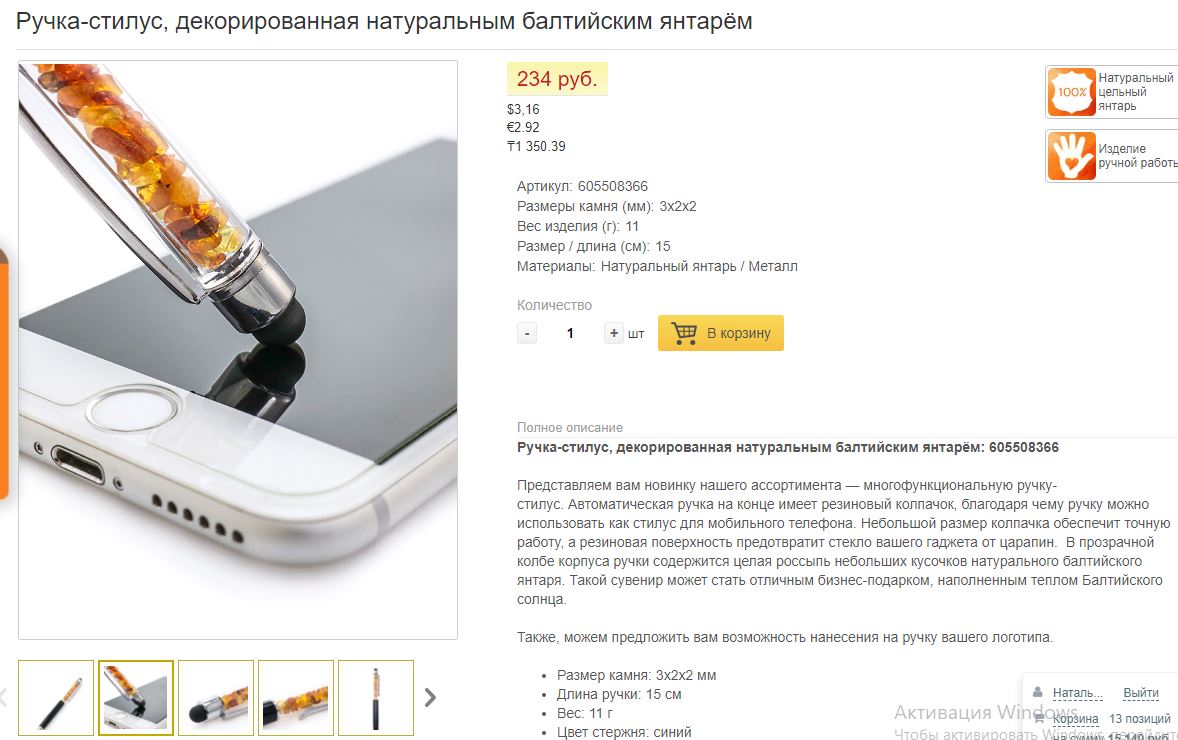Click the 234 руб. price label
The image size is (1178, 740).
pyautogui.click(x=557, y=79)
